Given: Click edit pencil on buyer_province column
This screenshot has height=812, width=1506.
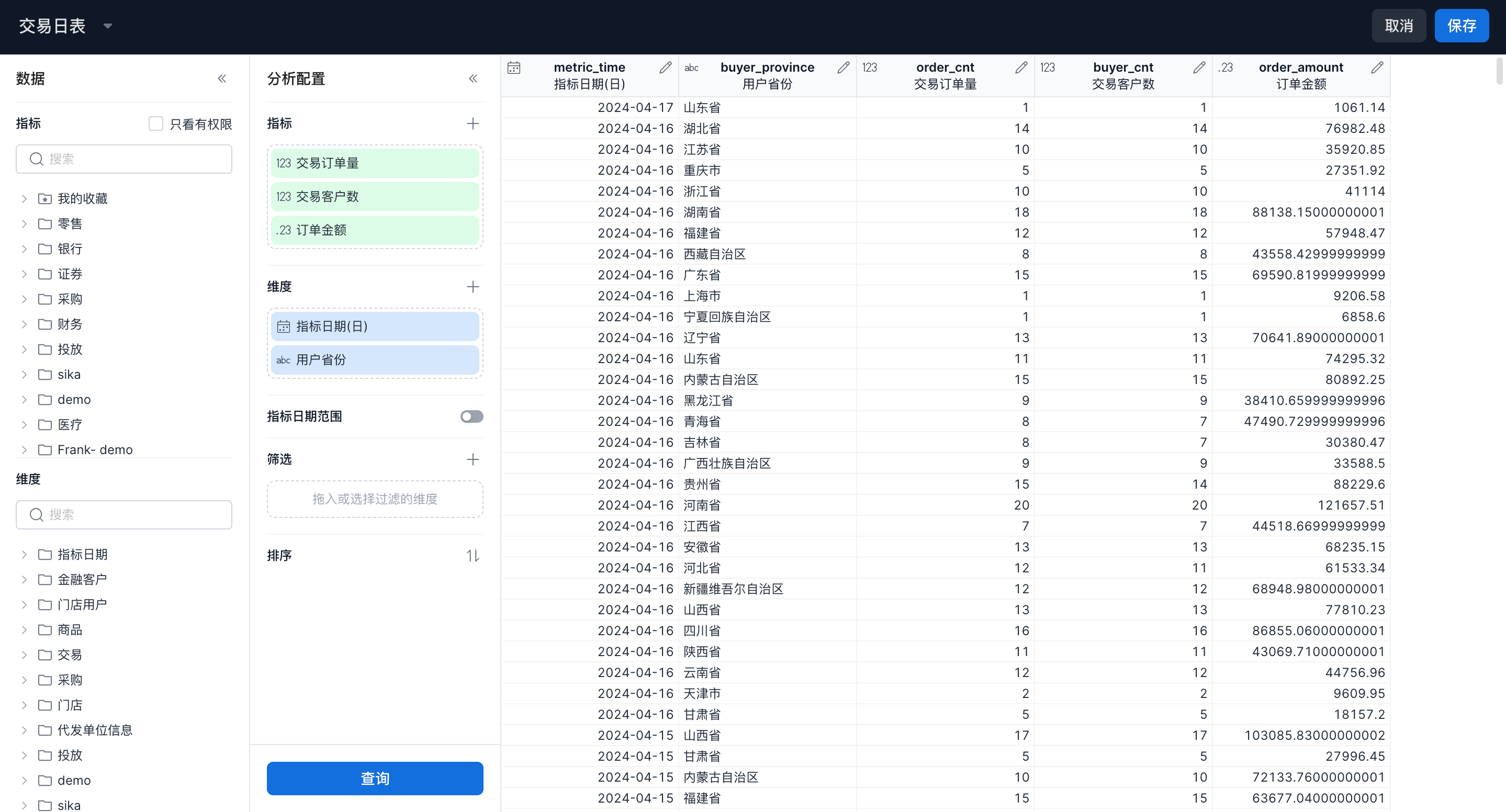Looking at the screenshot, I should point(843,67).
